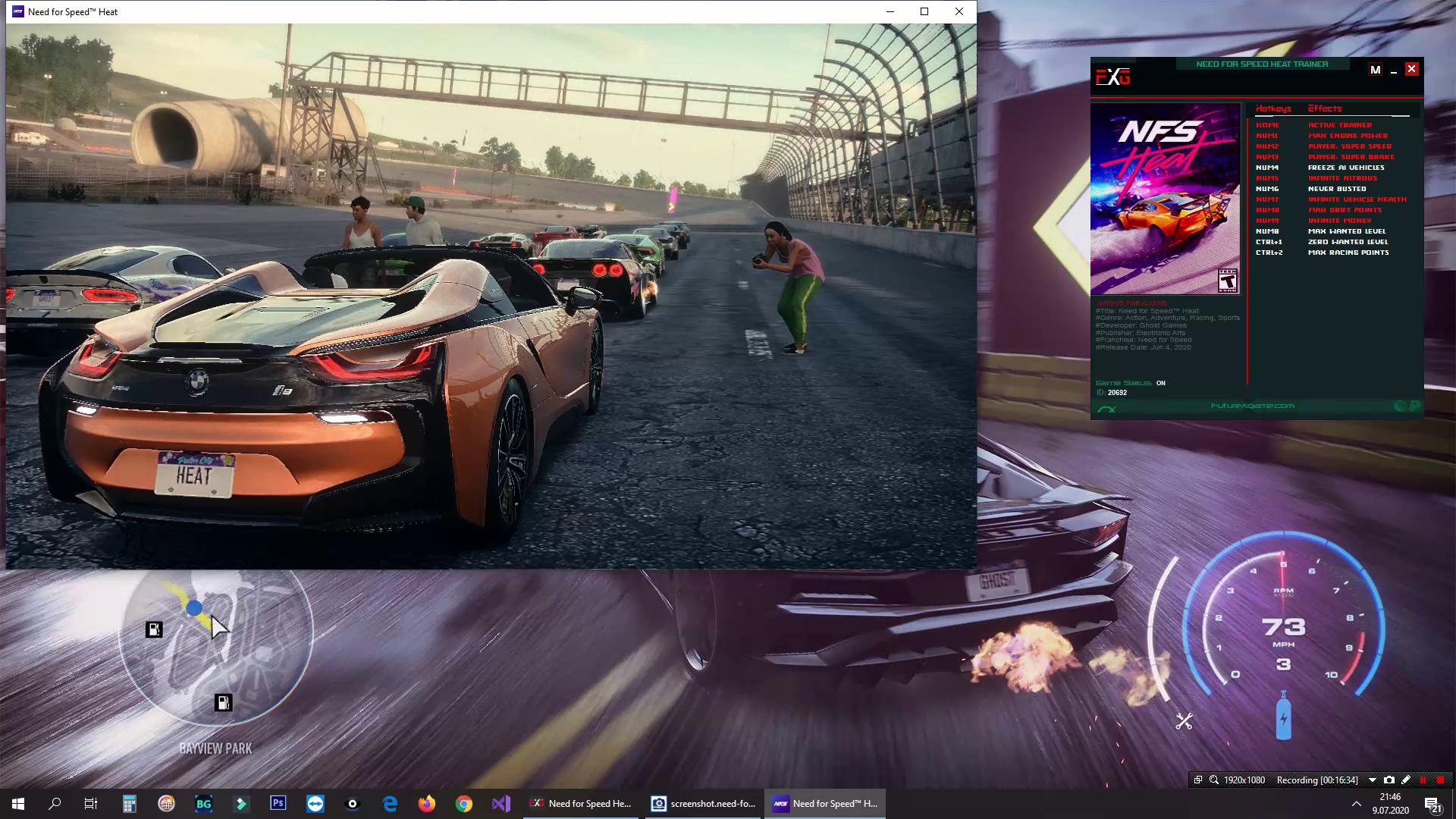The width and height of the screenshot is (1456, 819).
Task: Click the NUM4 hotkey label
Action: 1267,168
